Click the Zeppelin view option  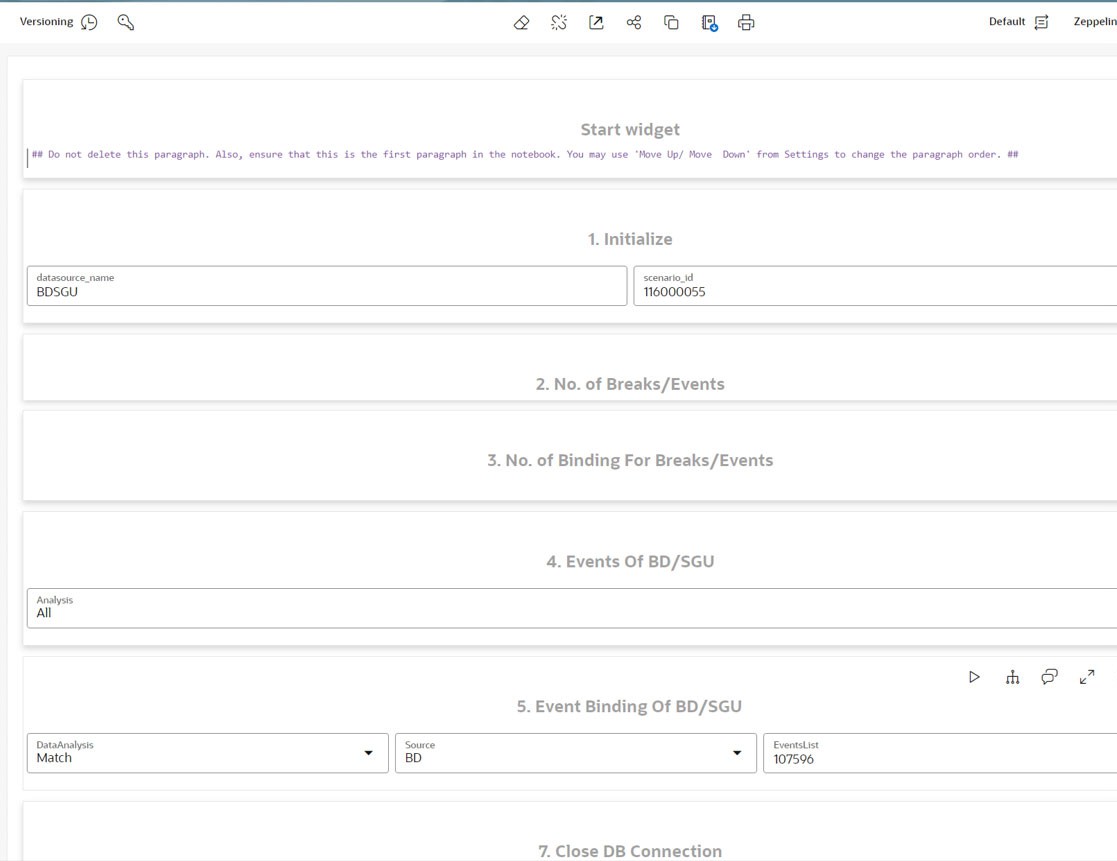pyautogui.click(x=1095, y=21)
